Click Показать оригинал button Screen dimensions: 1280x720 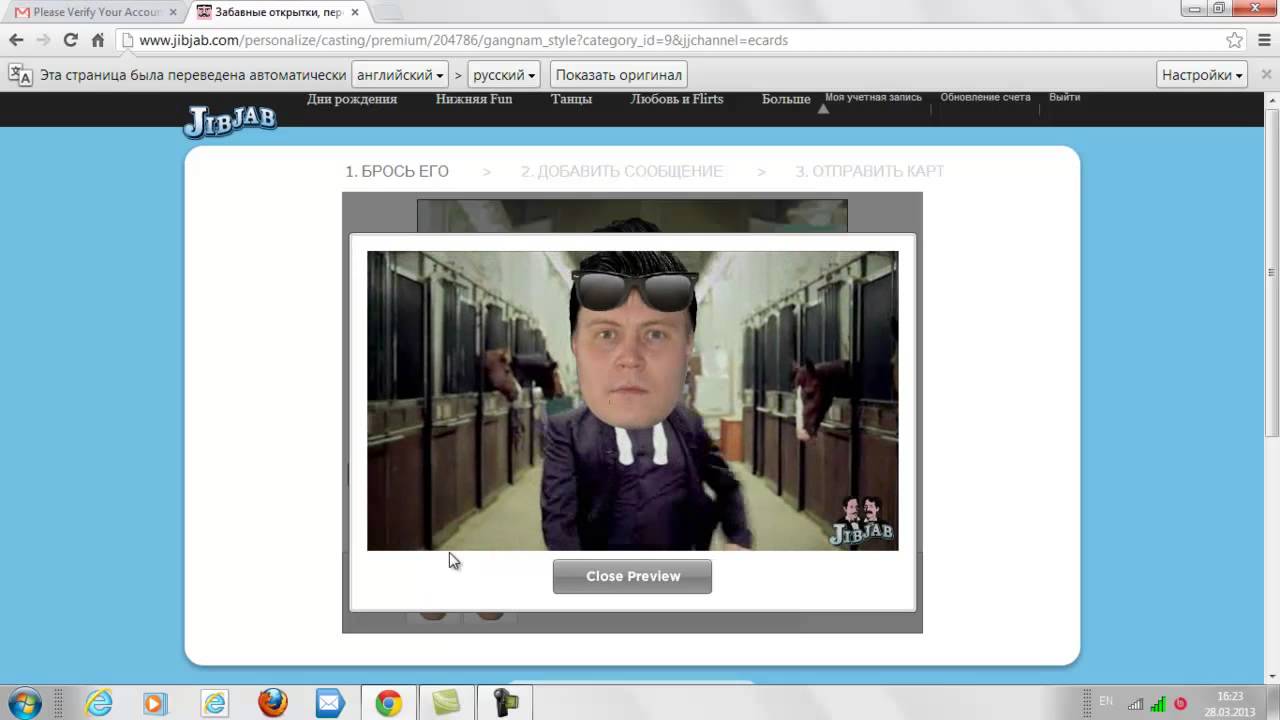point(618,75)
